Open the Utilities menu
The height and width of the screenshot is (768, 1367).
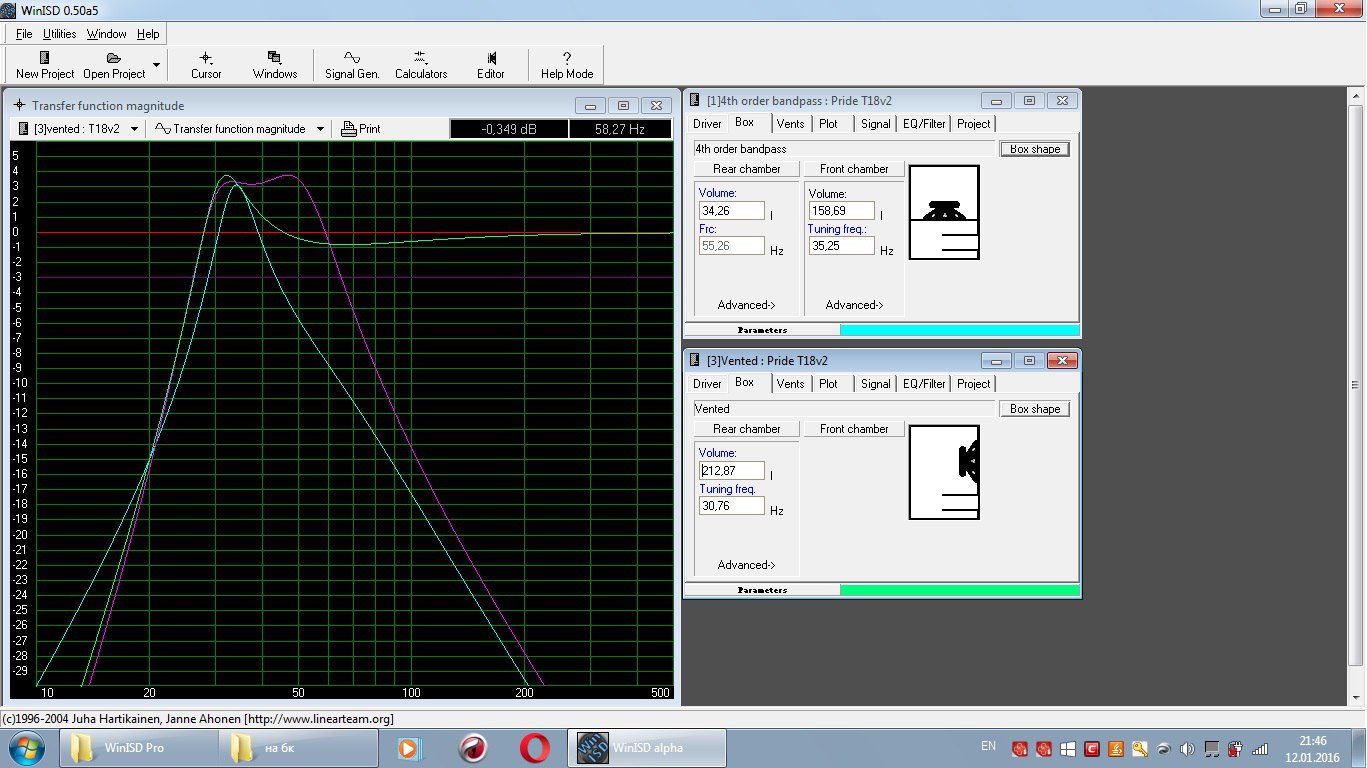click(x=59, y=34)
